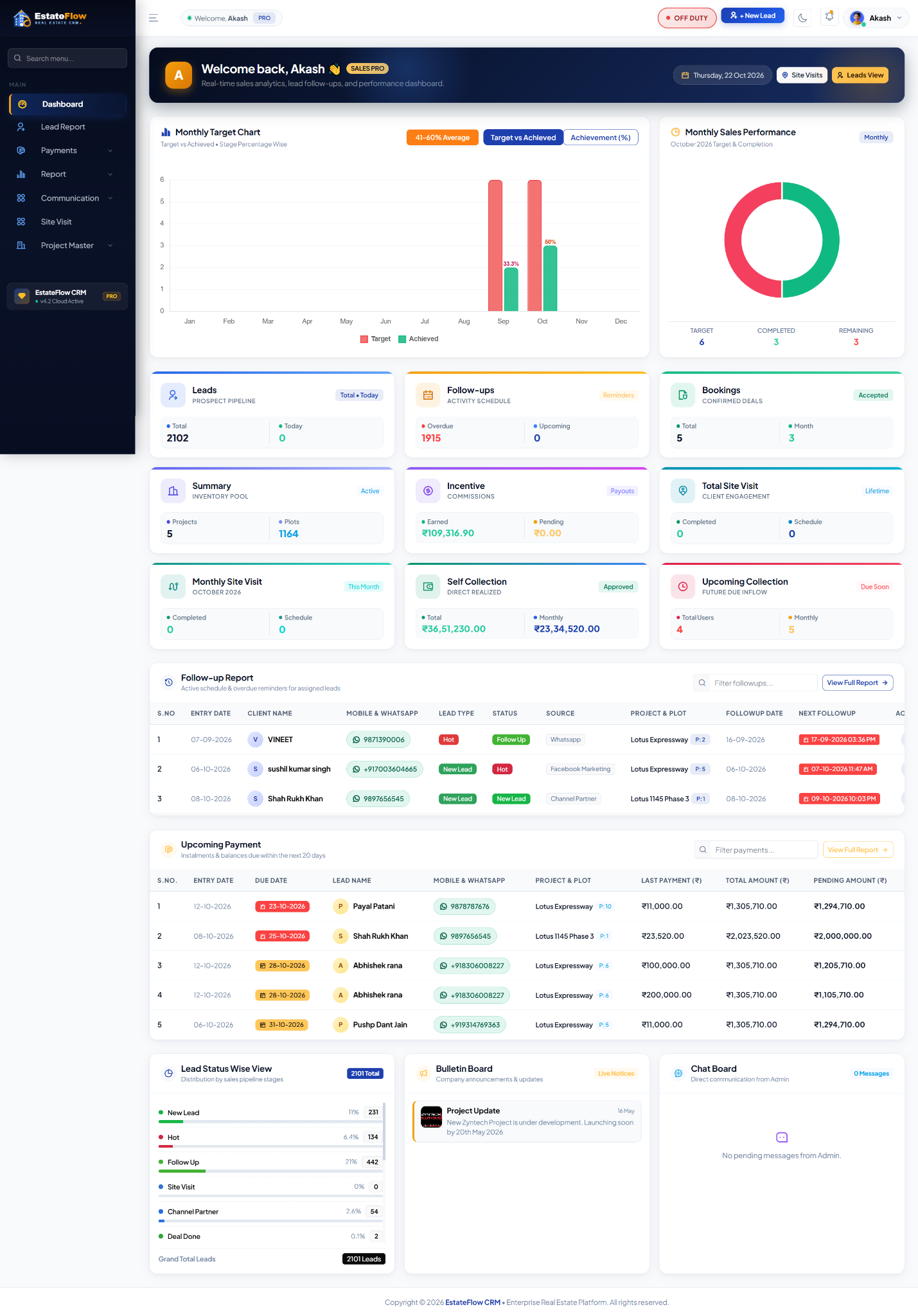Click the Leads card person icon
Image resolution: width=918 pixels, height=1316 pixels.
pyautogui.click(x=173, y=395)
